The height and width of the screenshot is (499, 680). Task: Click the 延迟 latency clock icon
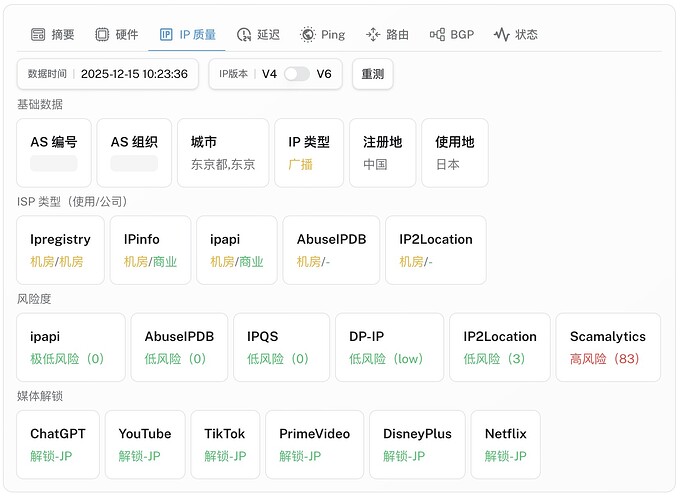(244, 34)
